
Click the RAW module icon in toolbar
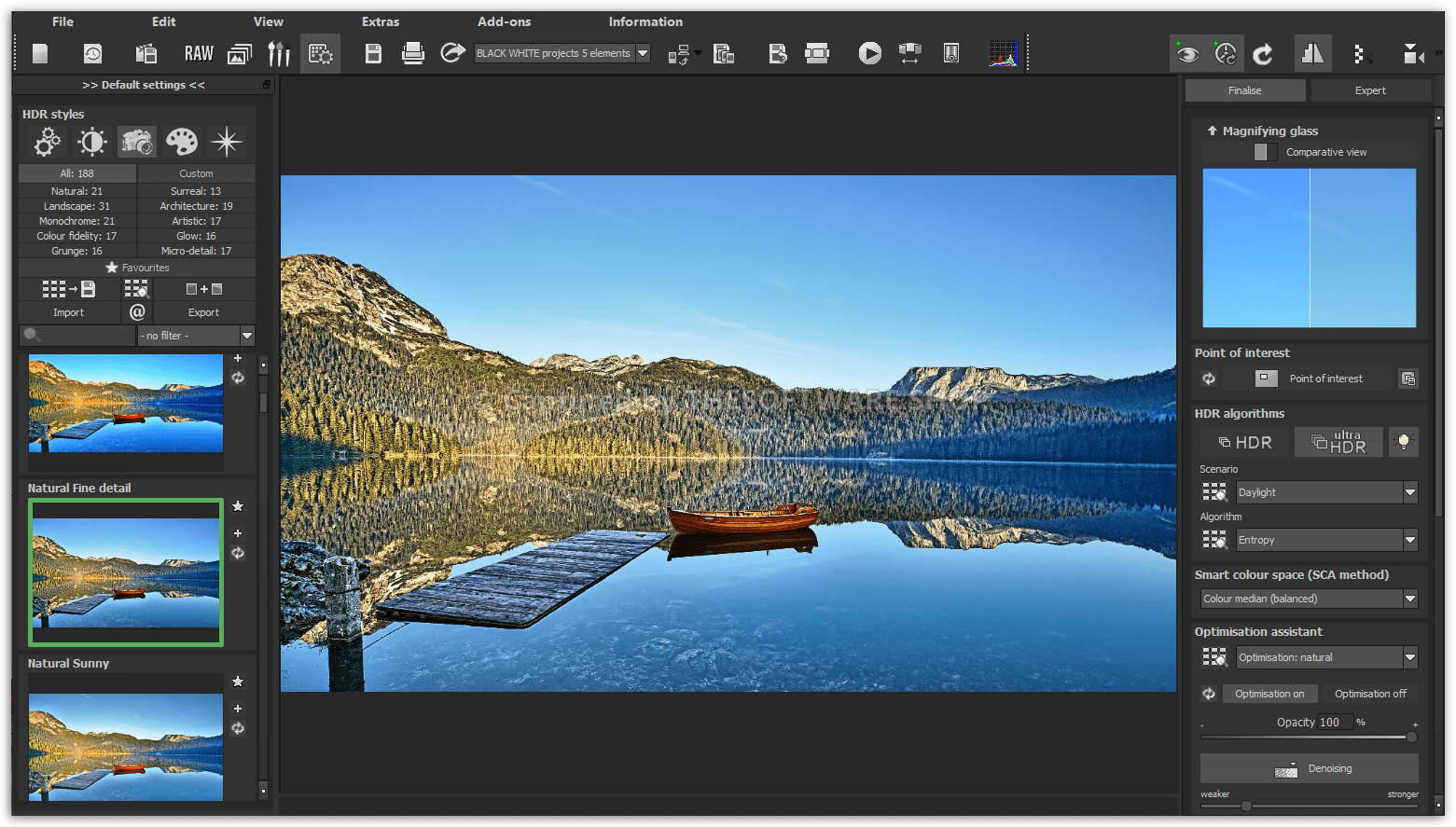pyautogui.click(x=199, y=54)
